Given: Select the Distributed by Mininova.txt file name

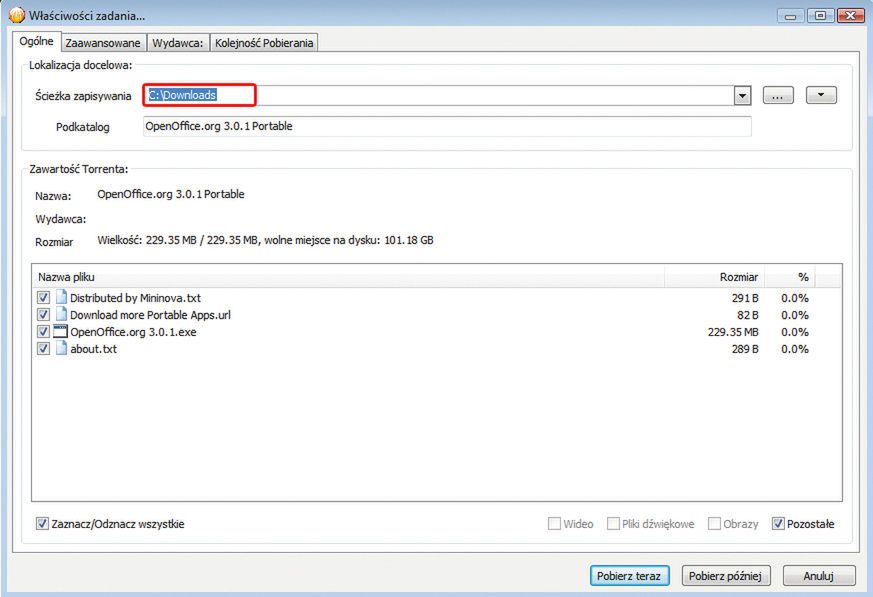Looking at the screenshot, I should [135, 298].
